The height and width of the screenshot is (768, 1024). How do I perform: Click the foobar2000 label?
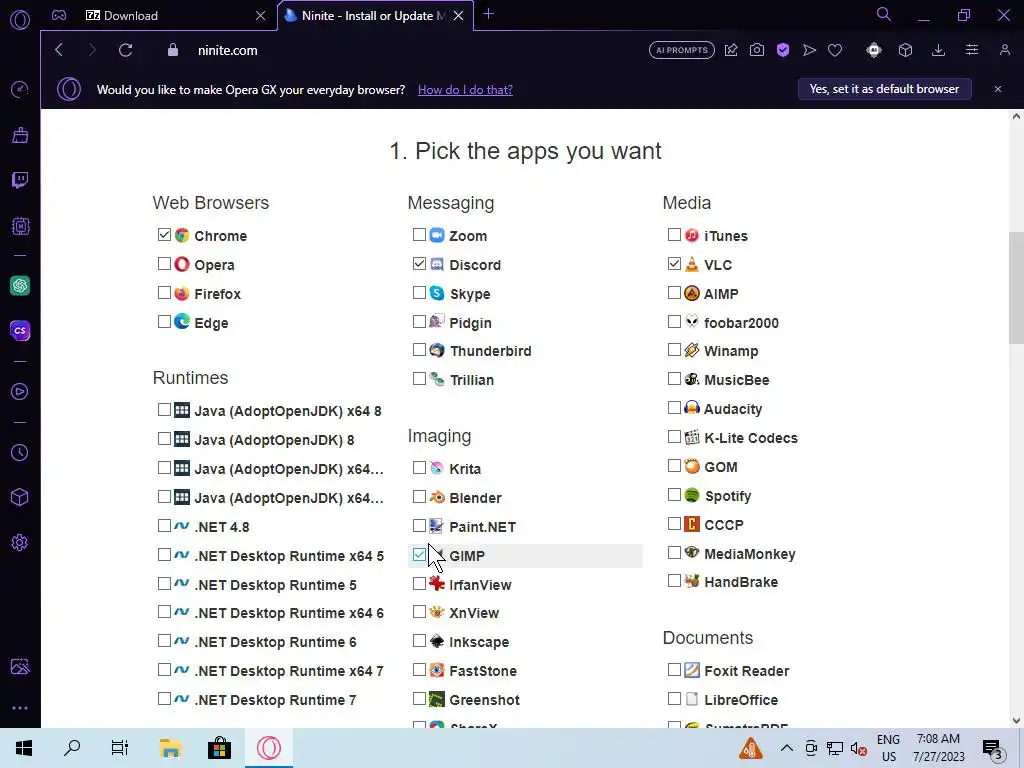click(x=741, y=323)
